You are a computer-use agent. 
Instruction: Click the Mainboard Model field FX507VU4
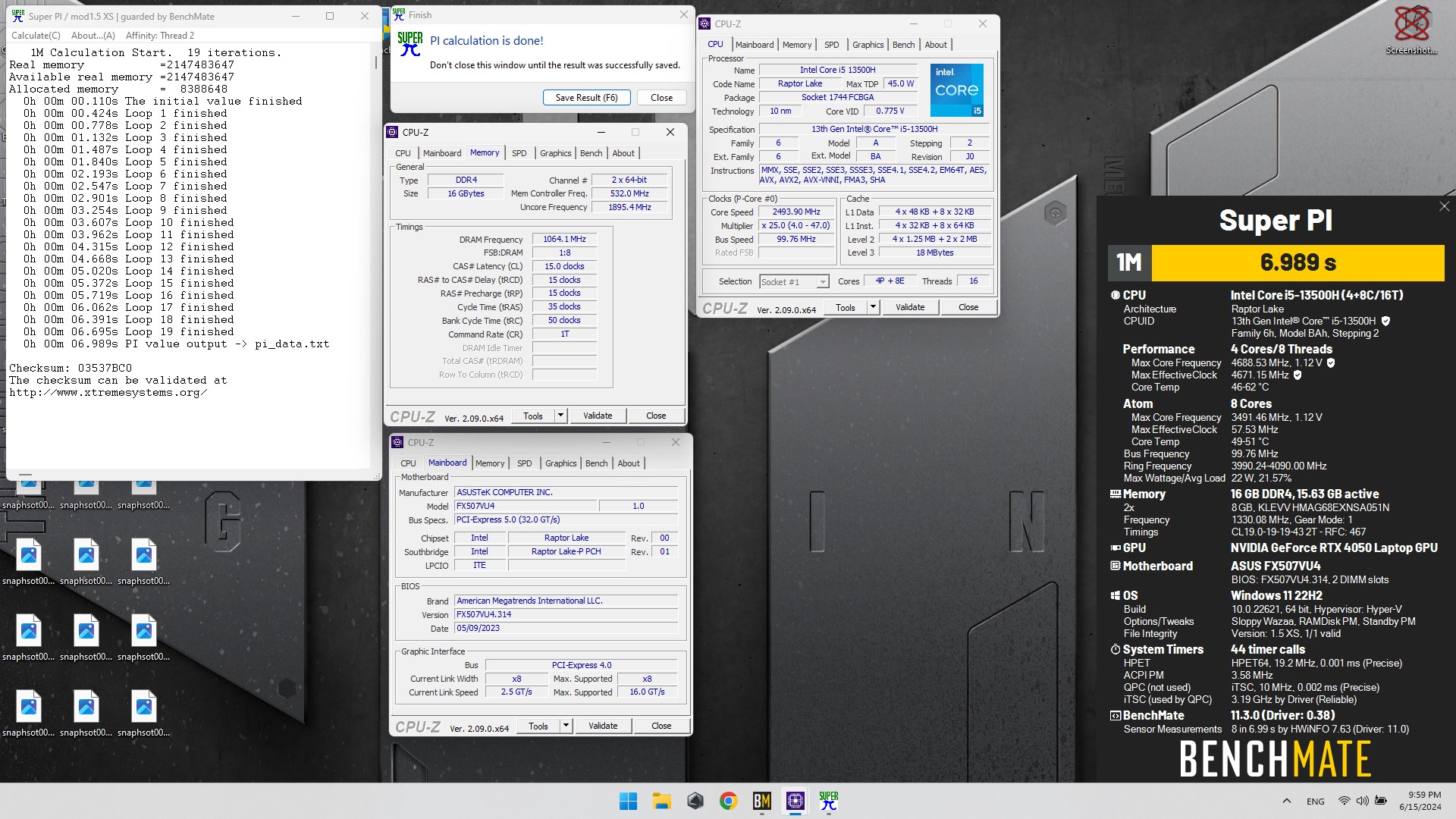(x=525, y=506)
